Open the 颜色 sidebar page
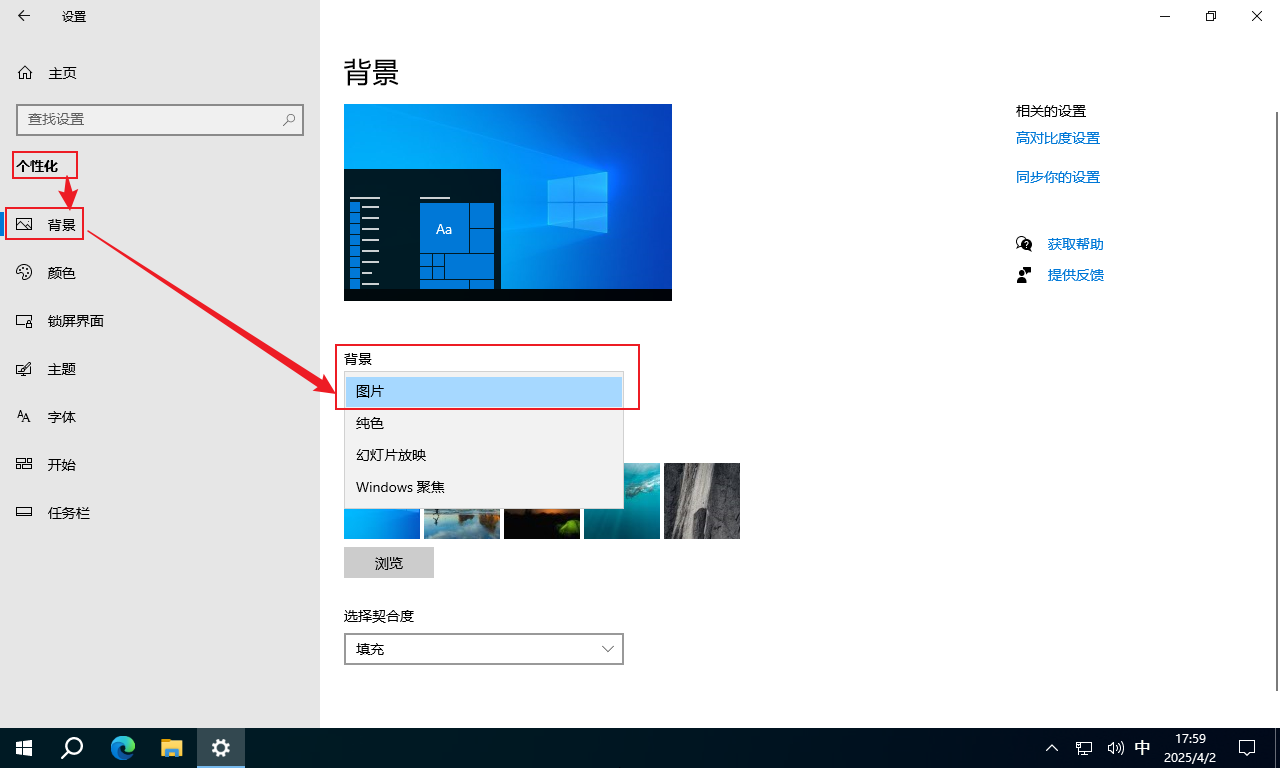This screenshot has height=768, width=1280. pyautogui.click(x=160, y=273)
